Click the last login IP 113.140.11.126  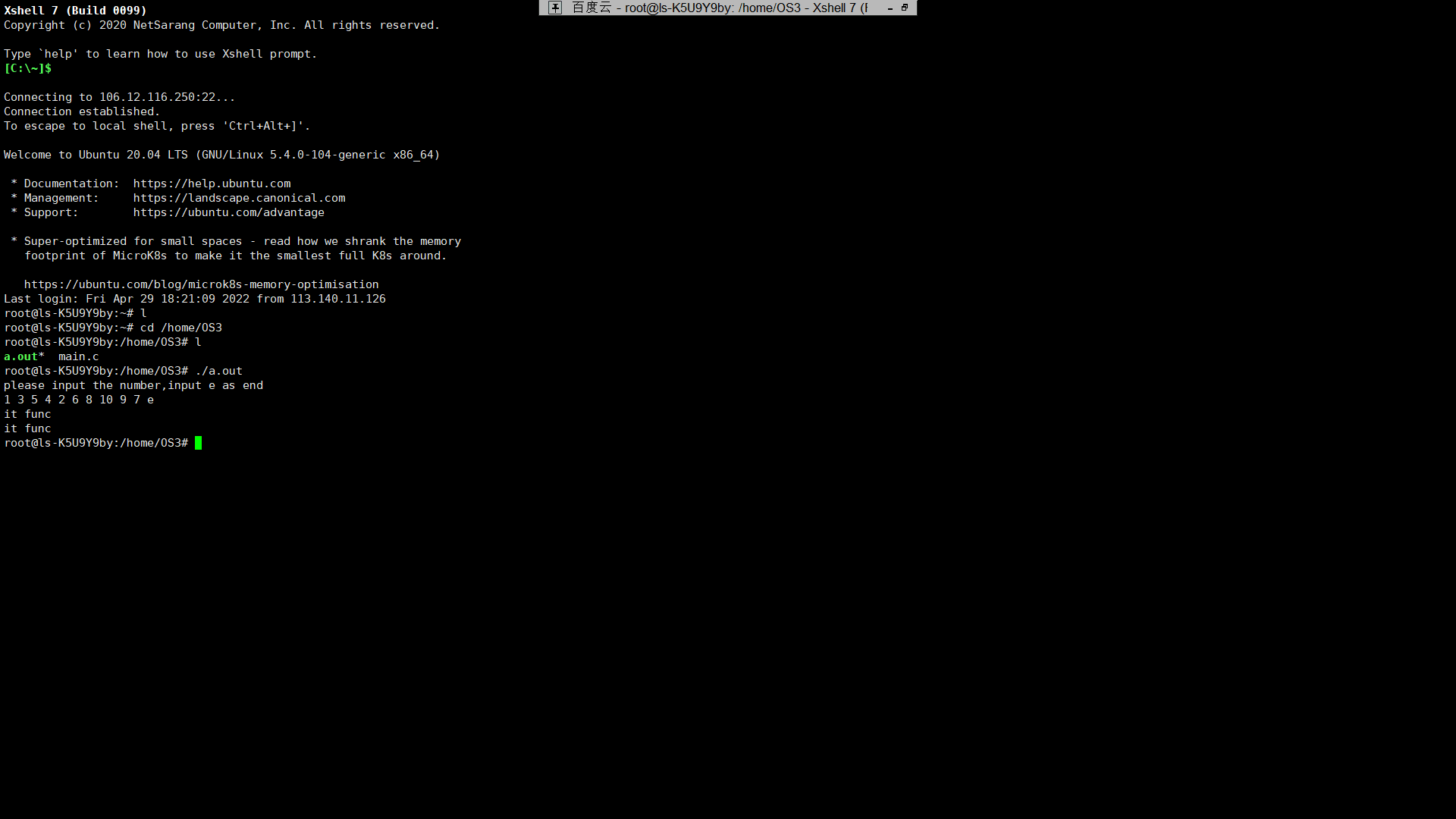(337, 299)
